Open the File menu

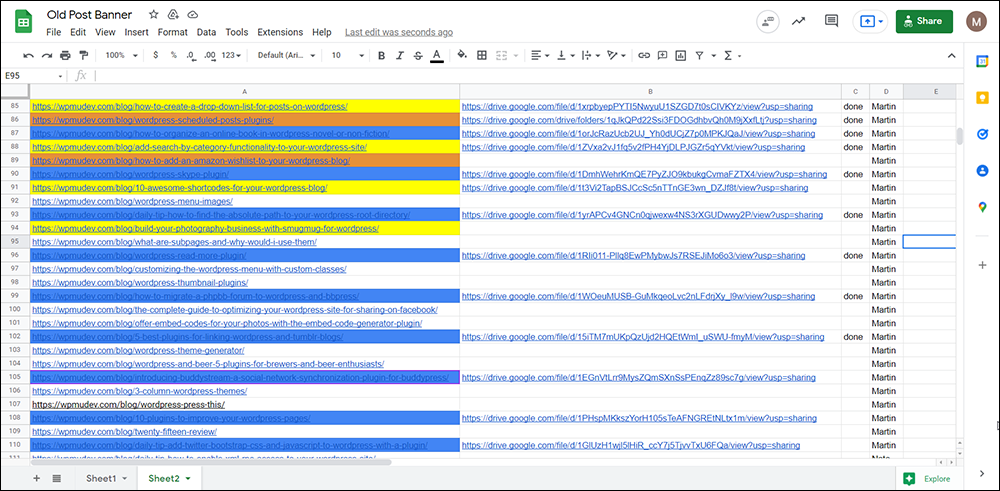[x=54, y=32]
